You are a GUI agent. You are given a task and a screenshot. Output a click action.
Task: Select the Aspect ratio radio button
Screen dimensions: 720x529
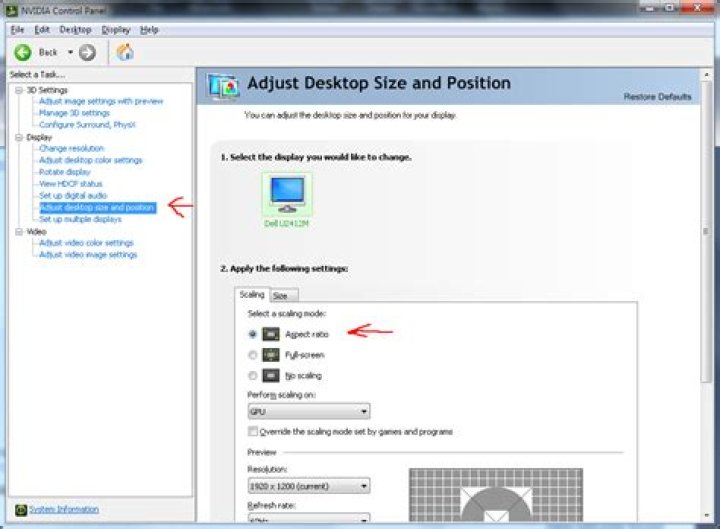(252, 334)
